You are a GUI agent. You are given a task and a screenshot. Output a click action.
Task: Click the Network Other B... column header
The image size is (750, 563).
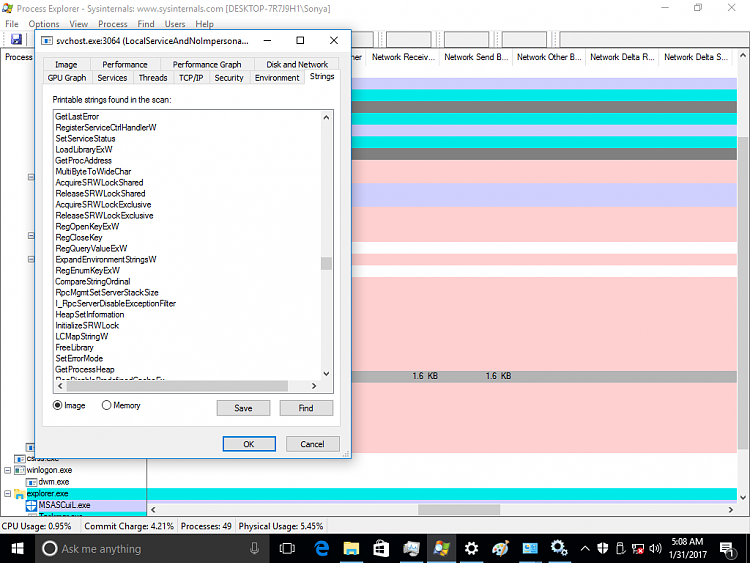(x=549, y=57)
